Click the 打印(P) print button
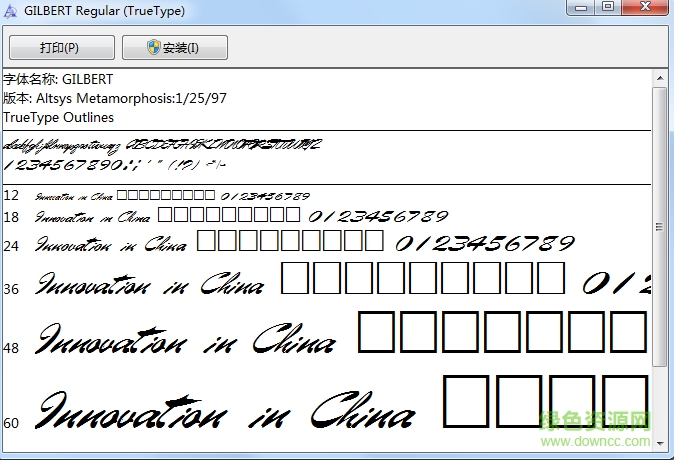674x460 pixels. coord(62,47)
